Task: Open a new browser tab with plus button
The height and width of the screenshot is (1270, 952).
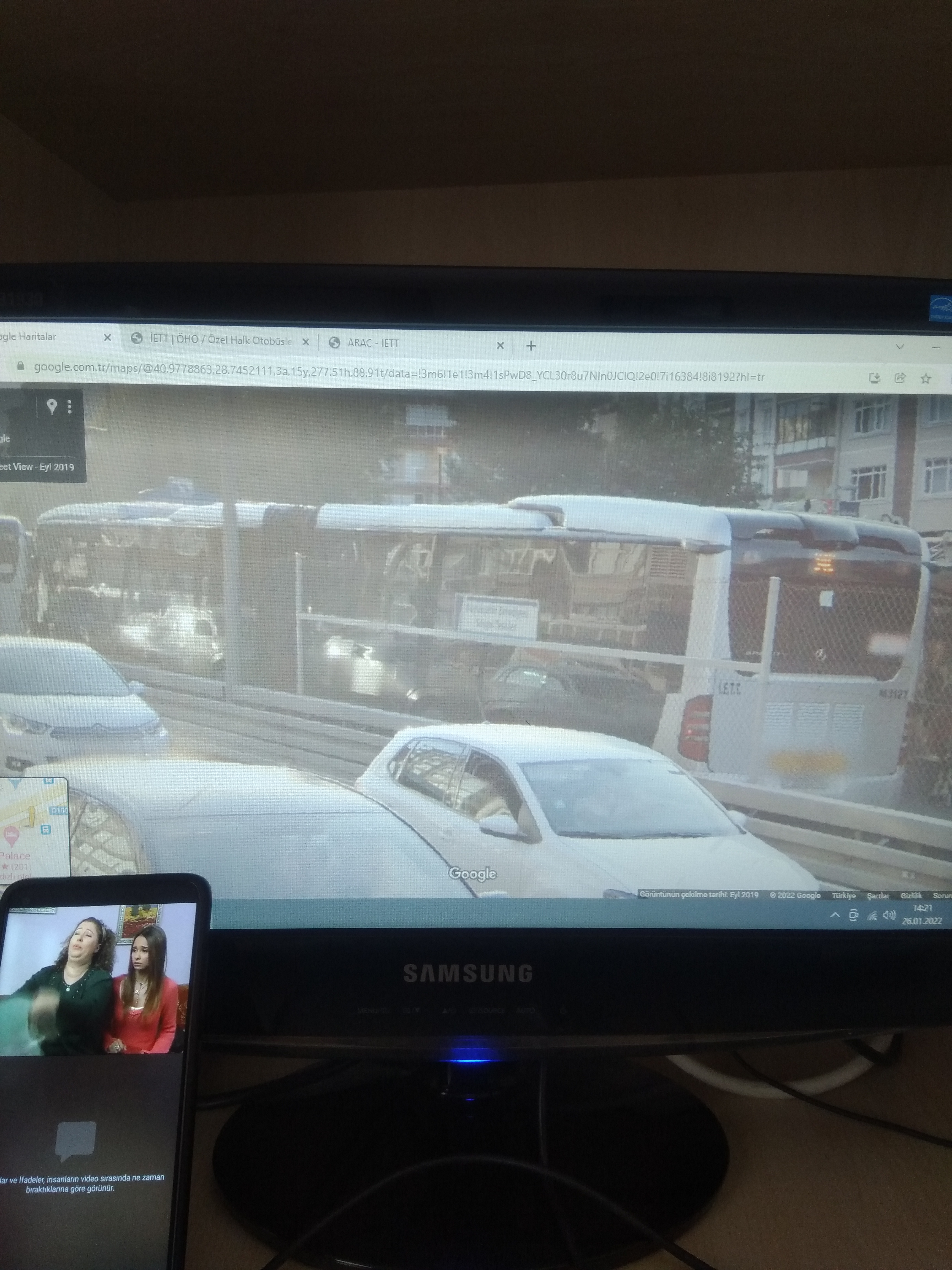Action: pyautogui.click(x=531, y=346)
